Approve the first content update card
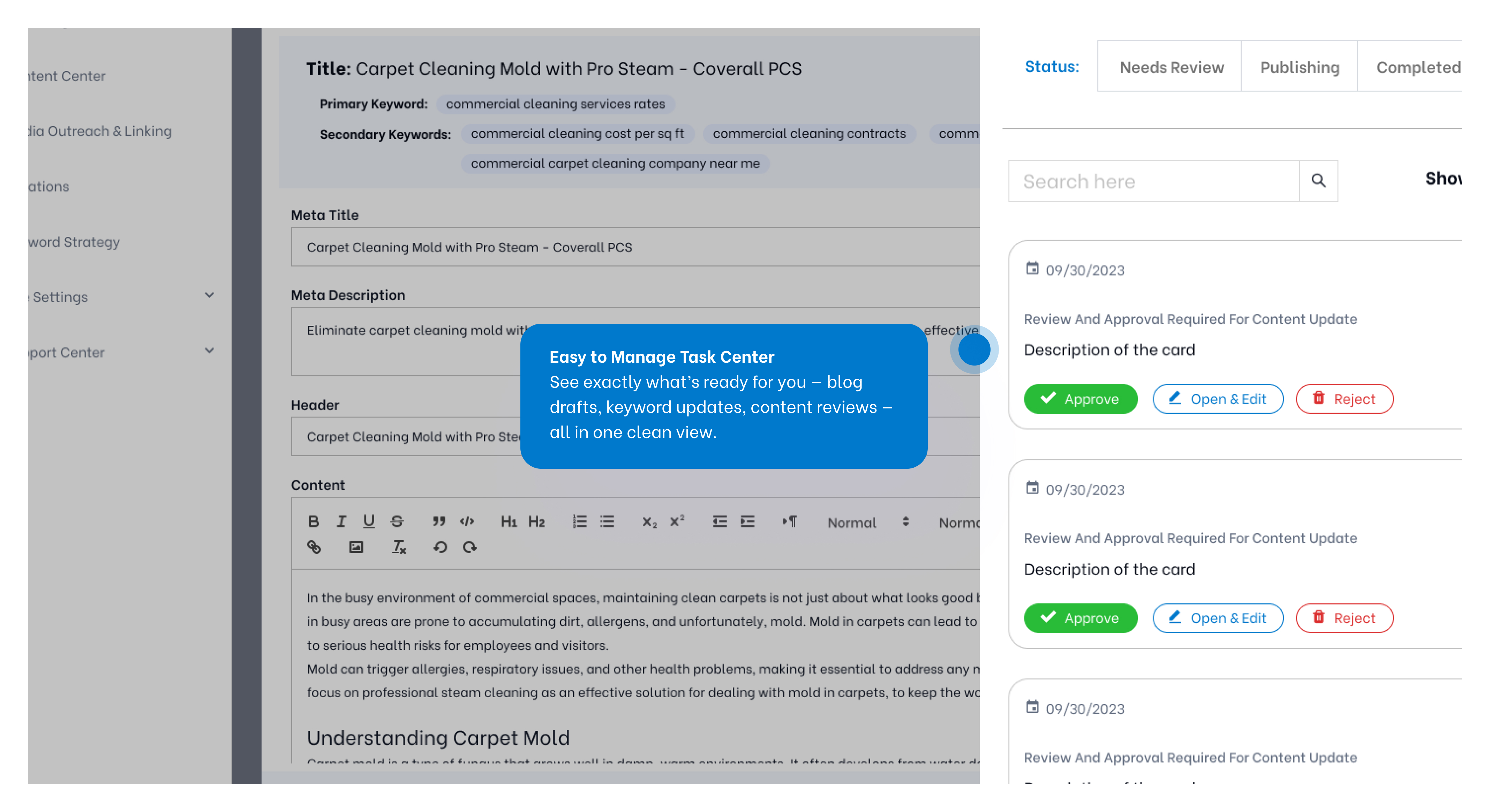This screenshot has width=1490, height=812. 1080,399
